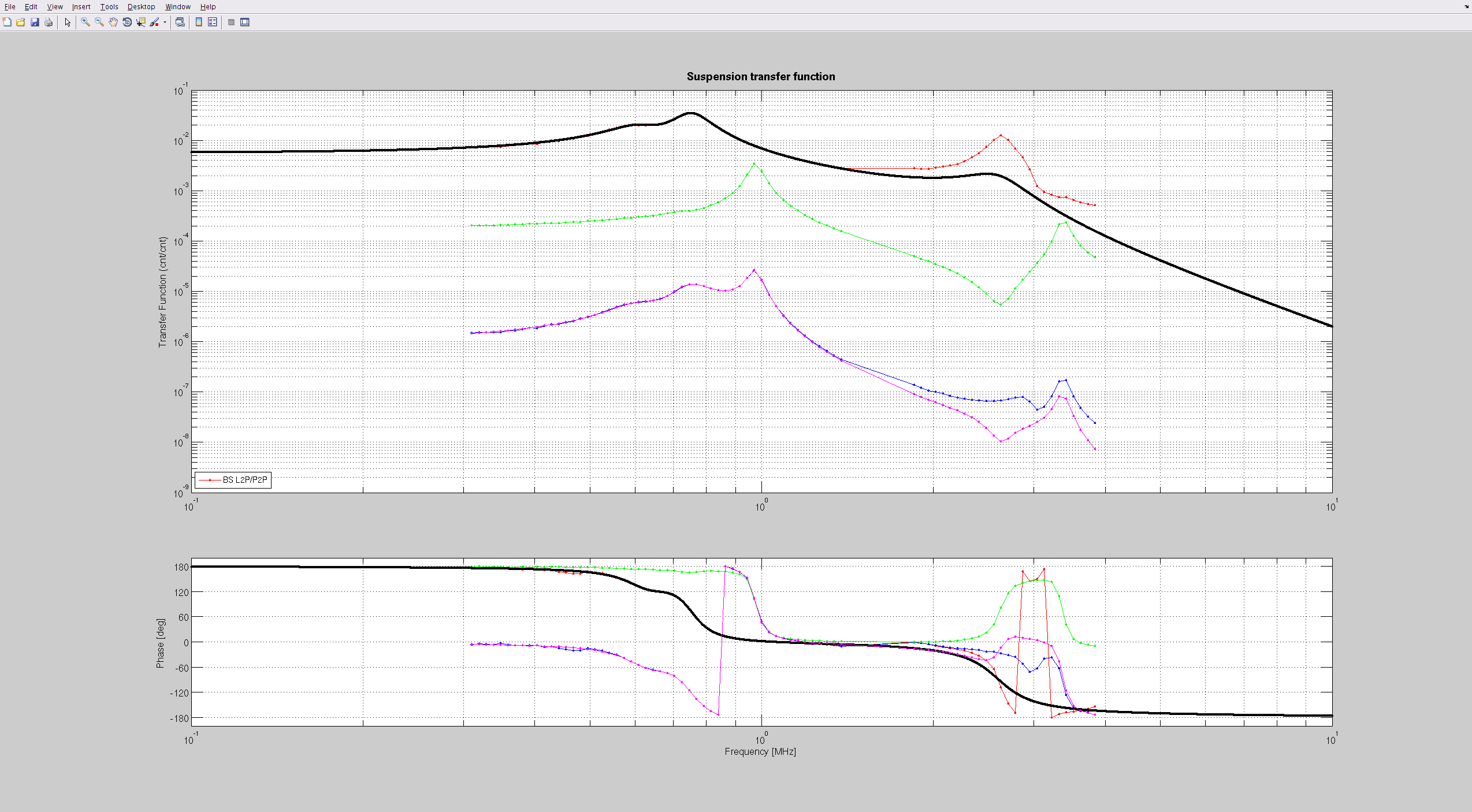Click the -180 tick label on phase axis
1472x812 pixels.
[179, 718]
